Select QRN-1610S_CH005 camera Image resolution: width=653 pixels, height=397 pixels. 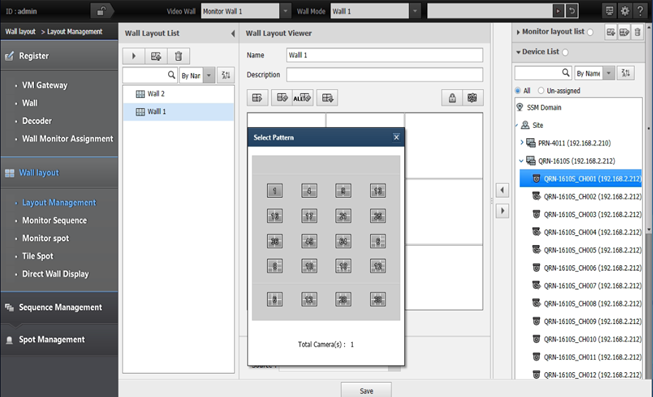[586, 250]
